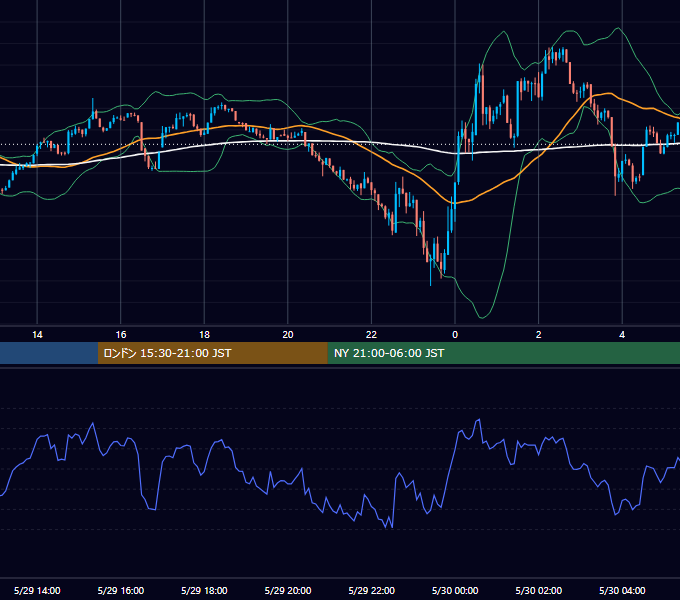Image resolution: width=680 pixels, height=600 pixels.
Task: Click the 22 hour axis label
Action: coord(371,335)
